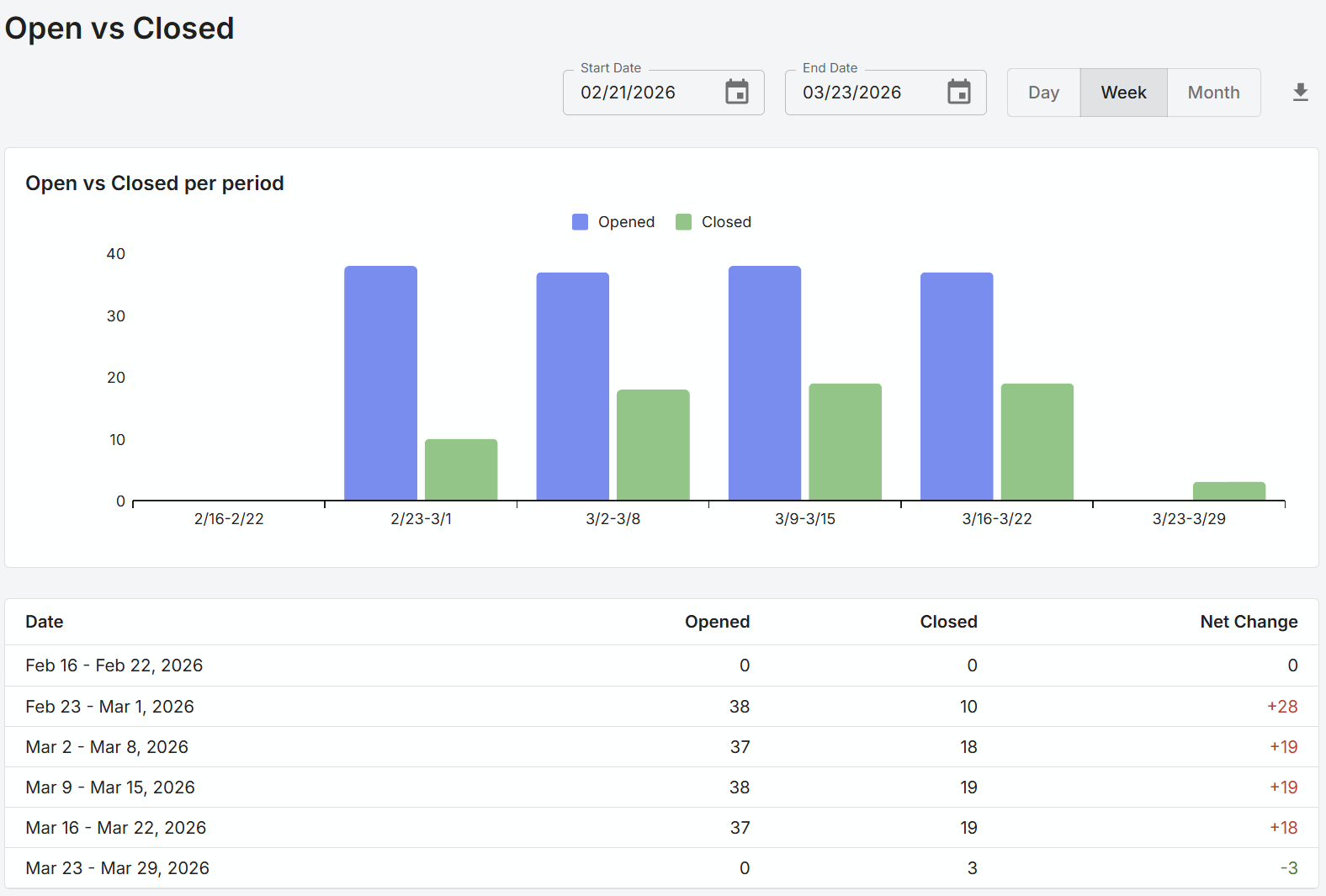Switch grouping to Month
This screenshot has width=1326, height=896.
(x=1213, y=93)
